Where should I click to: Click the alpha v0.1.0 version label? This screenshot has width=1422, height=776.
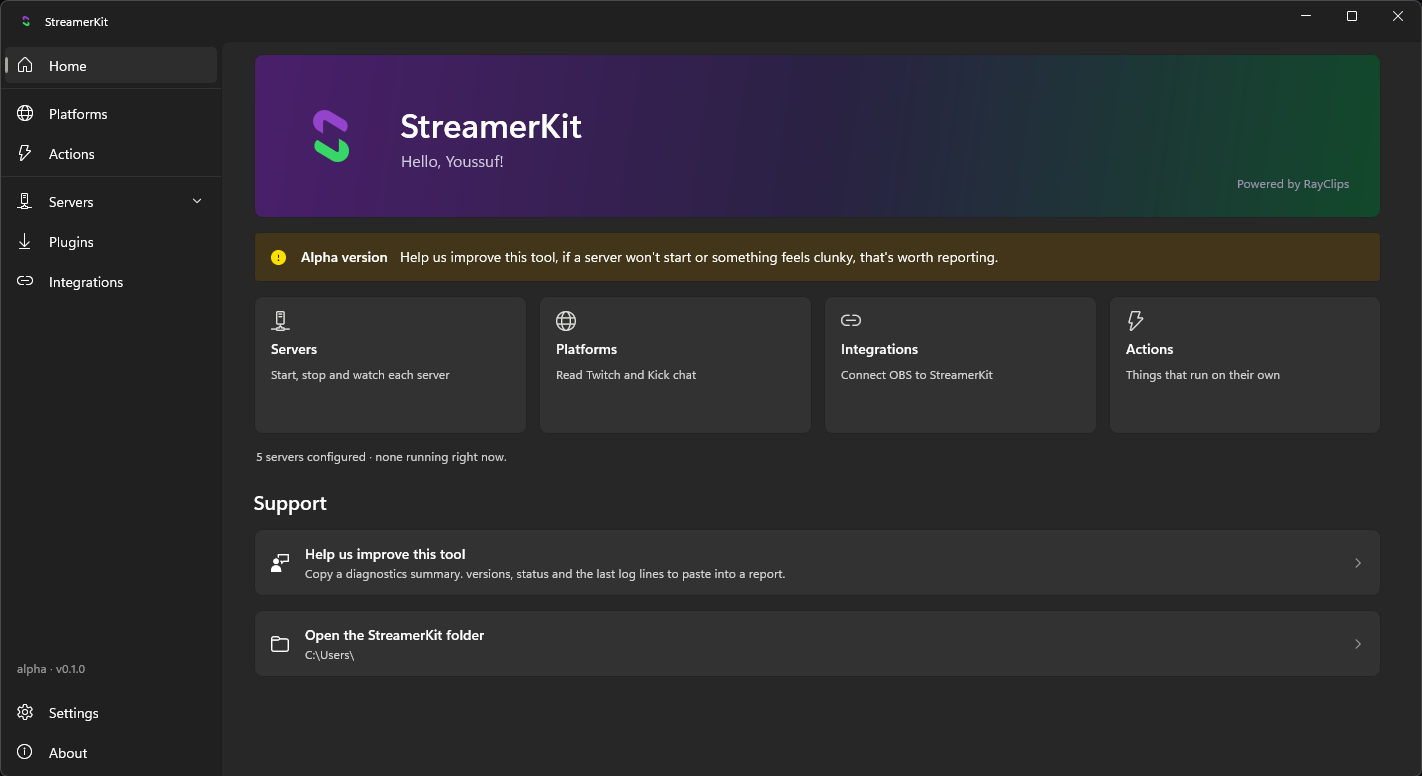click(x=51, y=669)
